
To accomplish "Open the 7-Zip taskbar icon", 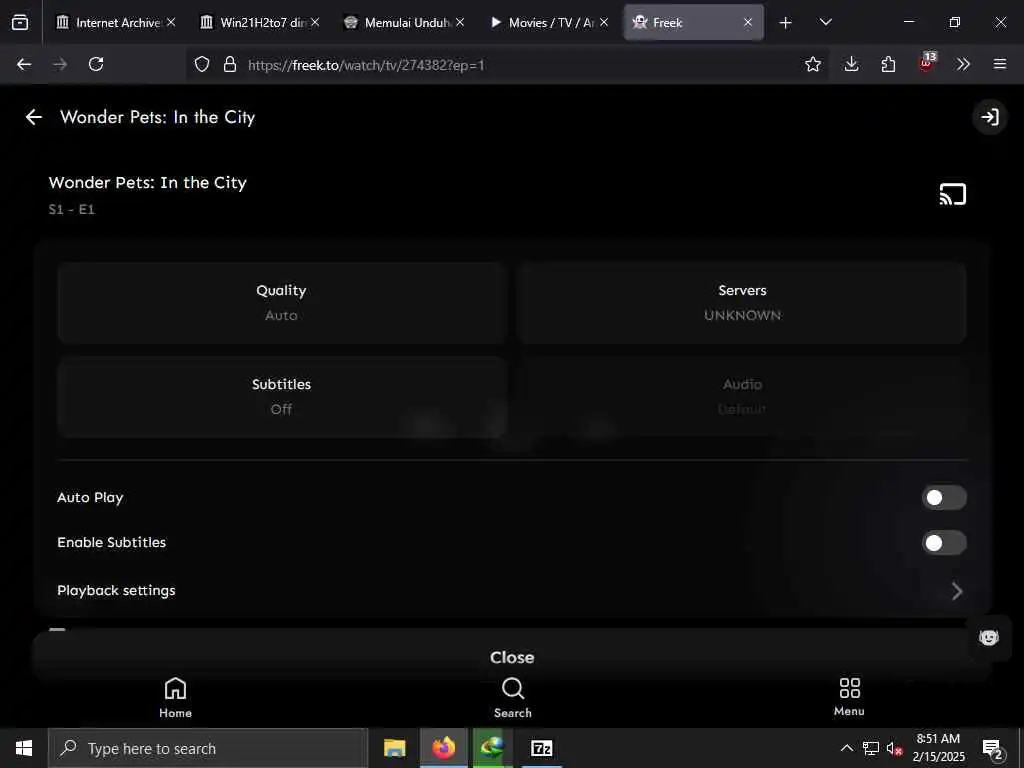I will [x=541, y=748].
